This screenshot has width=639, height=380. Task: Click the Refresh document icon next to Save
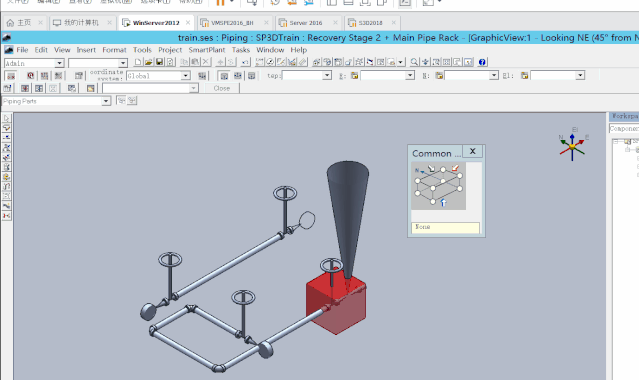point(170,62)
